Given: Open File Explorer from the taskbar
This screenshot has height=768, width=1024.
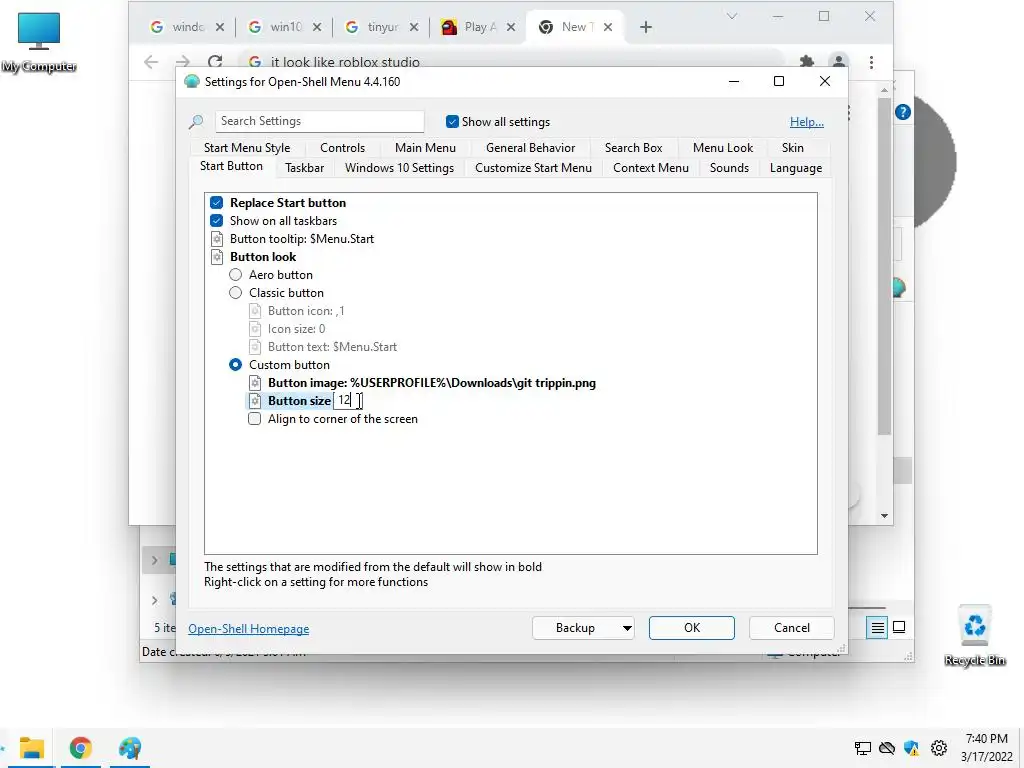Looking at the screenshot, I should [x=31, y=748].
